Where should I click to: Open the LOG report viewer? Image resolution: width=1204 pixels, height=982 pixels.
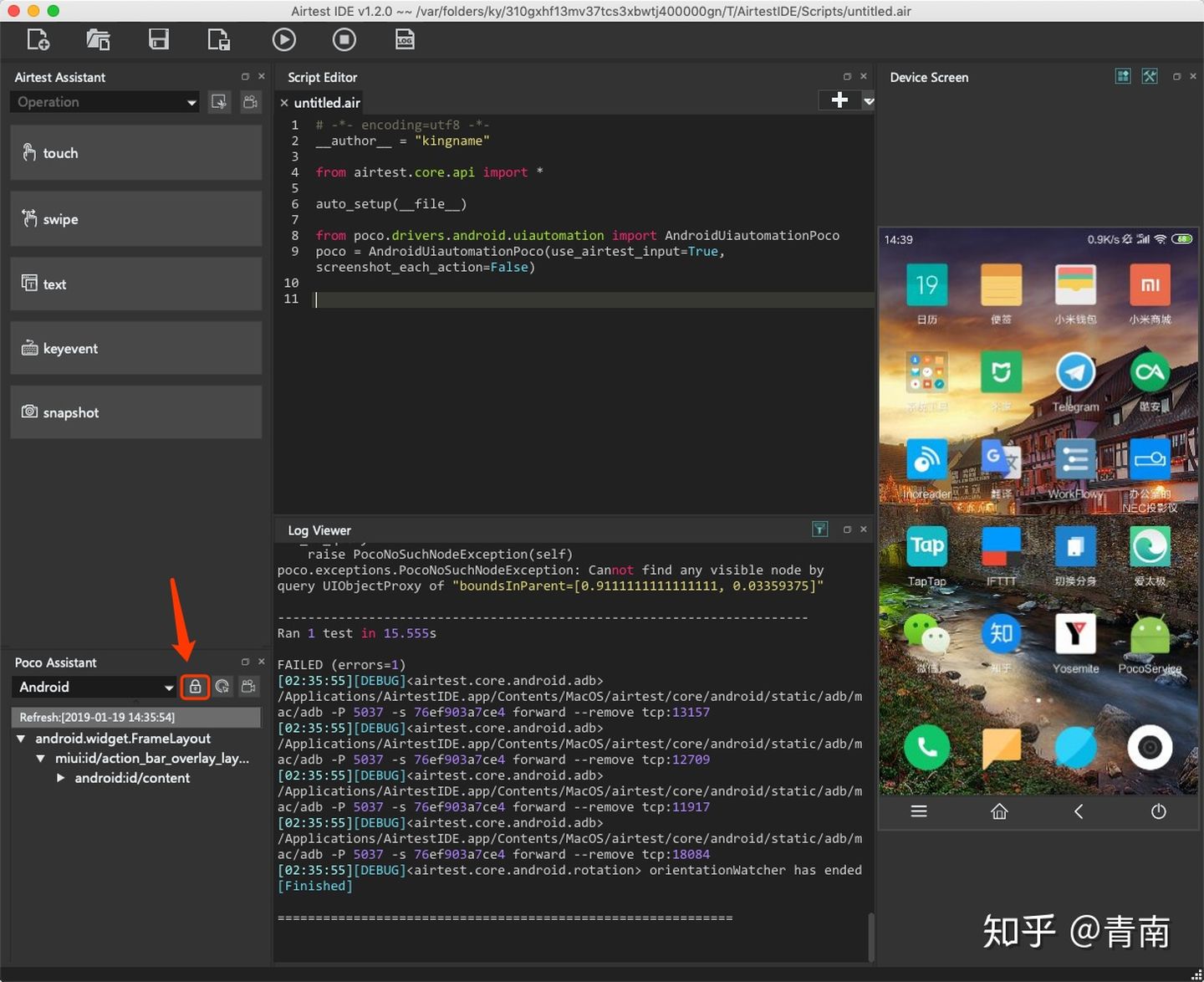coord(405,39)
